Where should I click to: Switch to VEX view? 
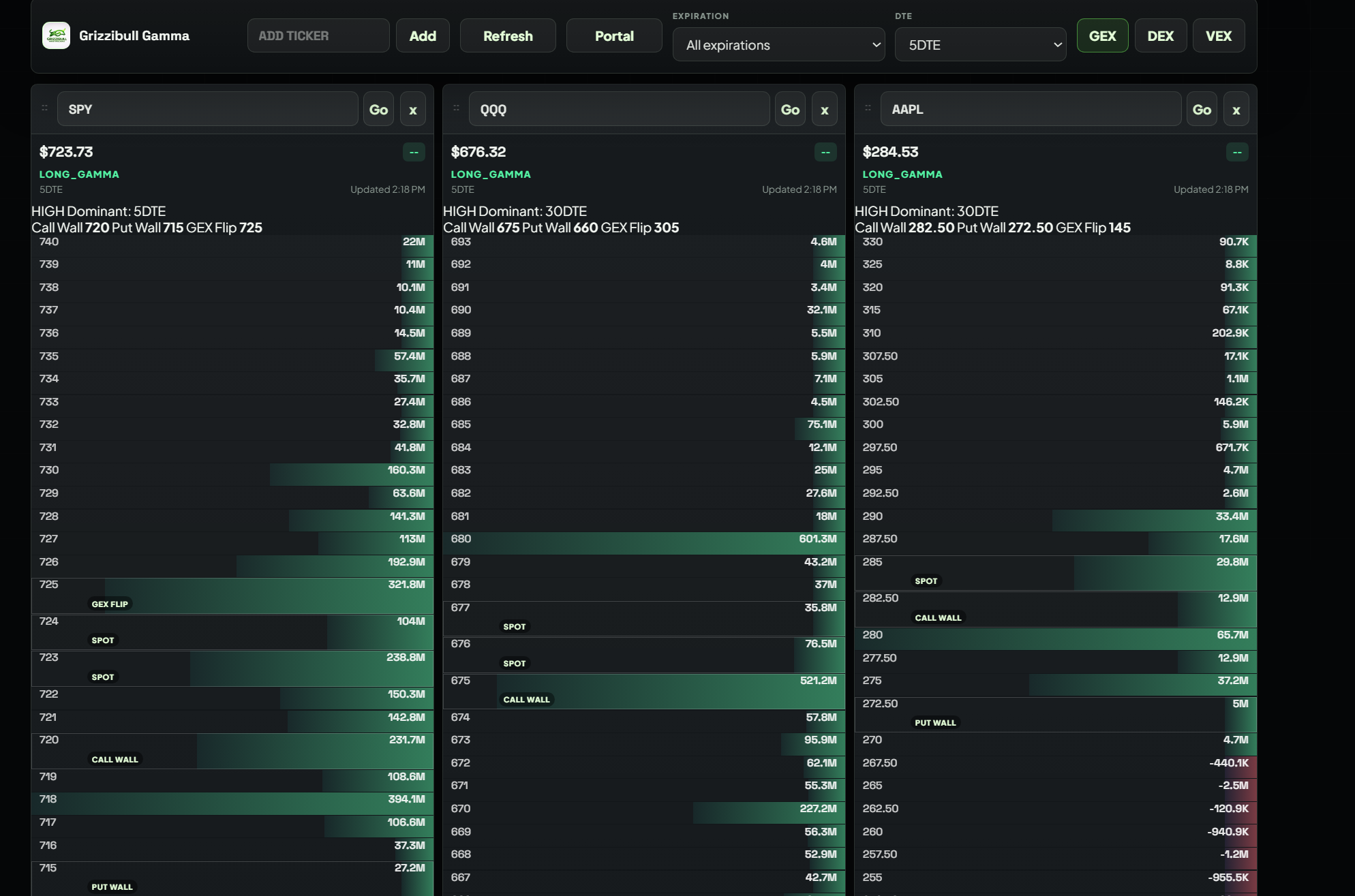(x=1219, y=35)
